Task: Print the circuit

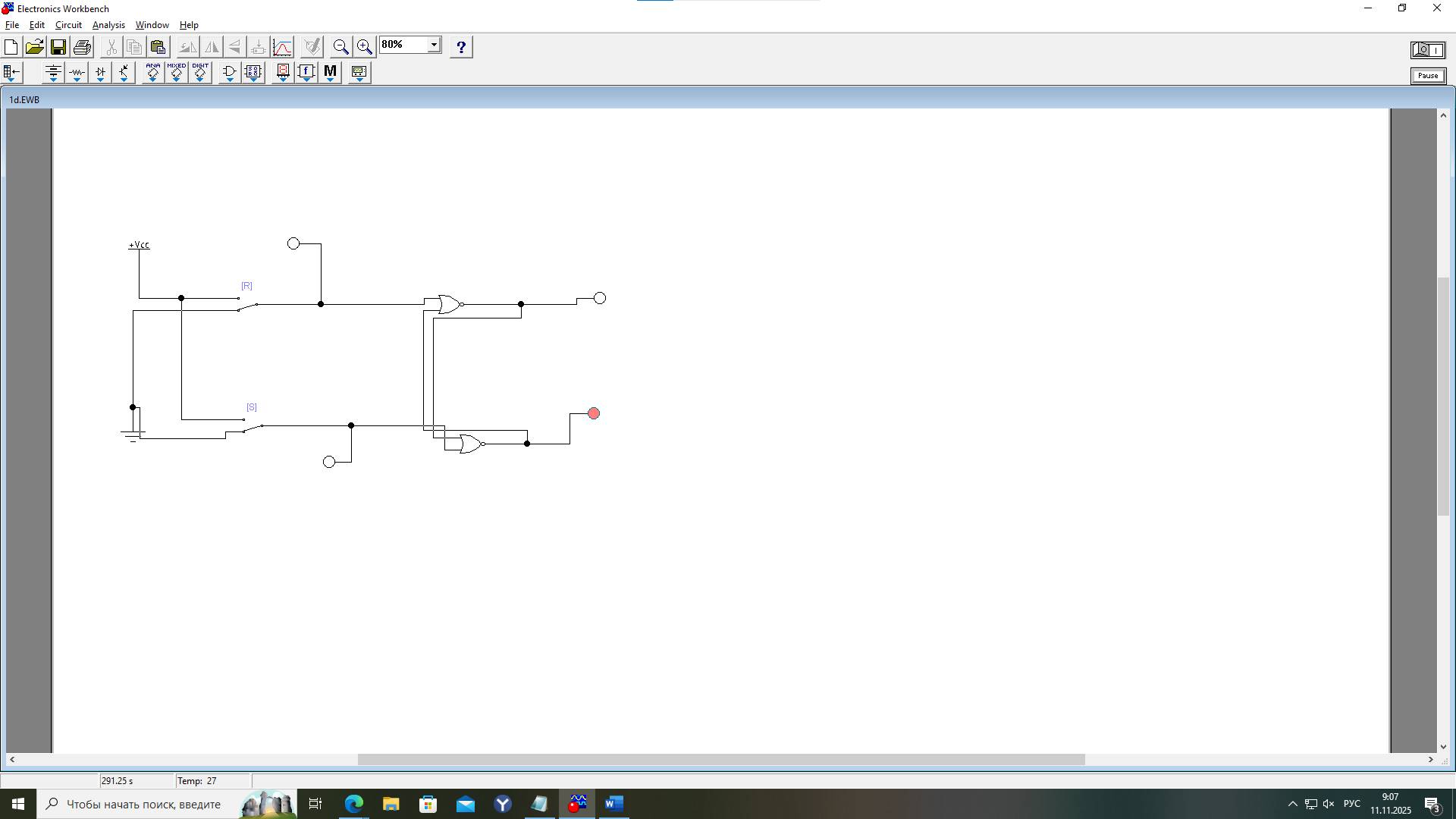Action: (x=83, y=47)
